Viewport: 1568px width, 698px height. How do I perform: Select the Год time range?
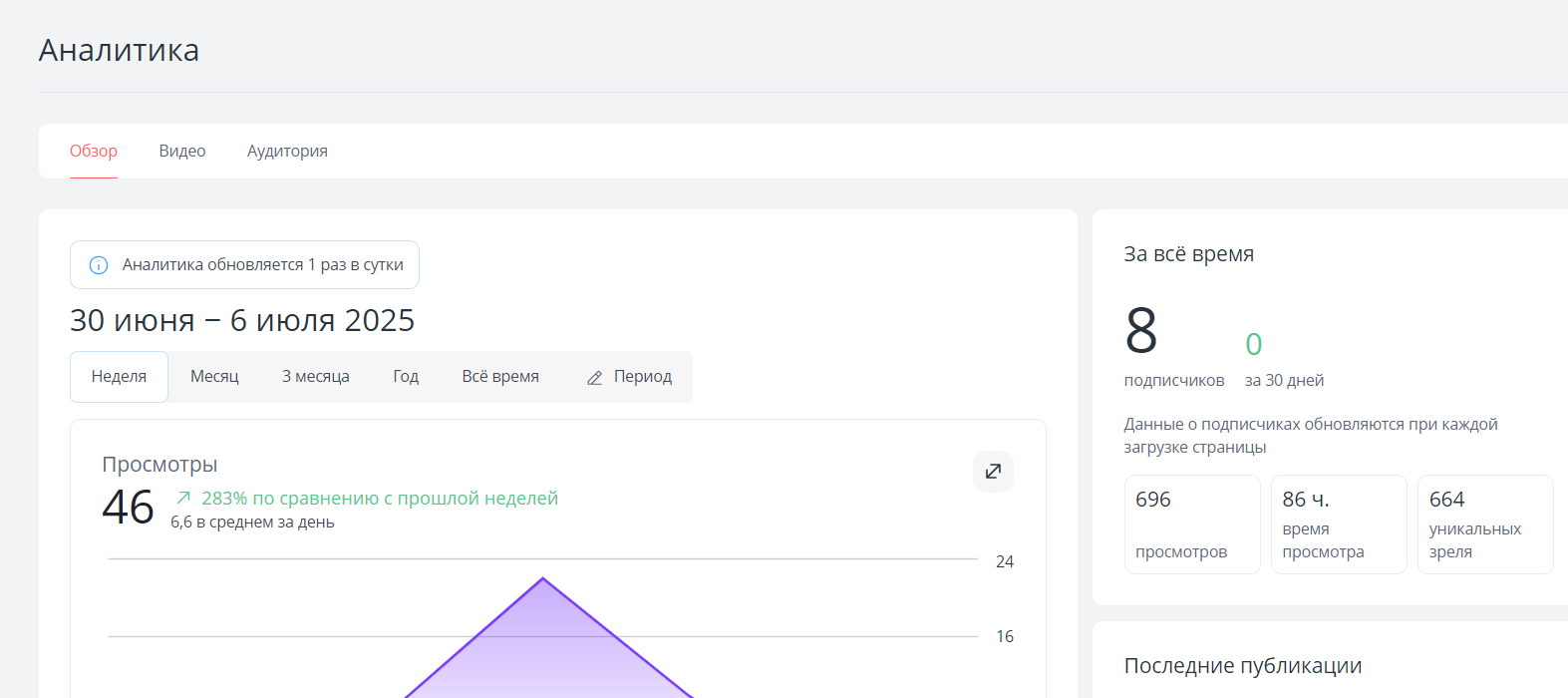pyautogui.click(x=406, y=377)
